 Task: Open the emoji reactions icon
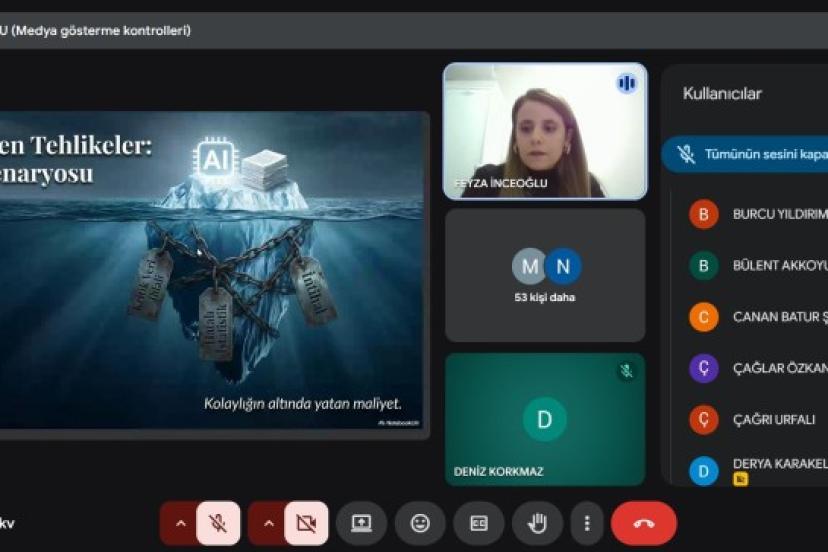420,523
